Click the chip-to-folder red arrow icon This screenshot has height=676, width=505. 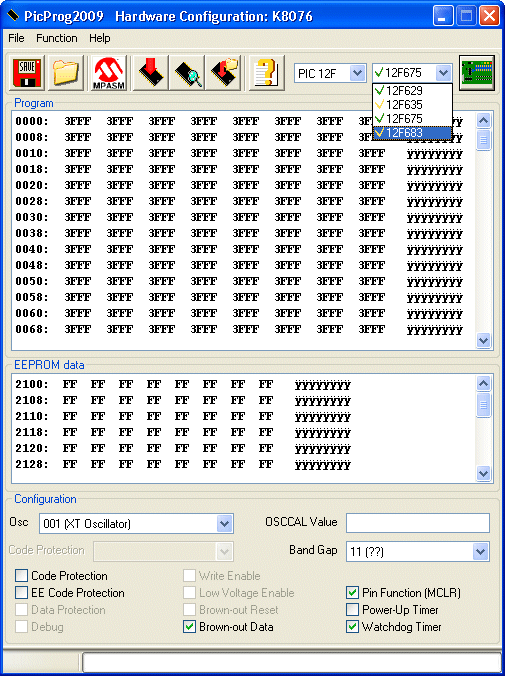[x=223, y=73]
